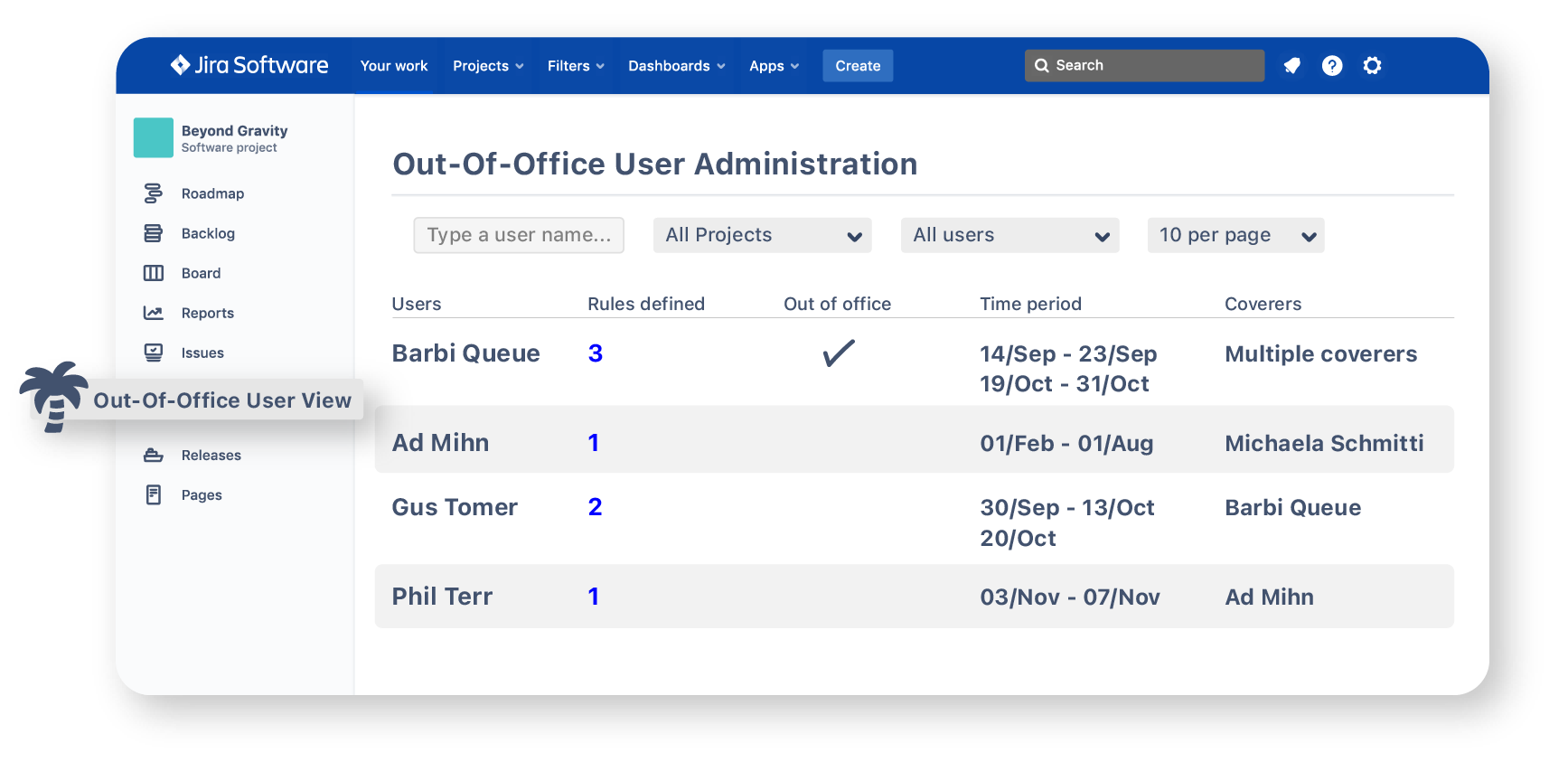Screen dimensions: 1568x762
Task: Focus the Search field in top bar
Action: pos(1144,65)
